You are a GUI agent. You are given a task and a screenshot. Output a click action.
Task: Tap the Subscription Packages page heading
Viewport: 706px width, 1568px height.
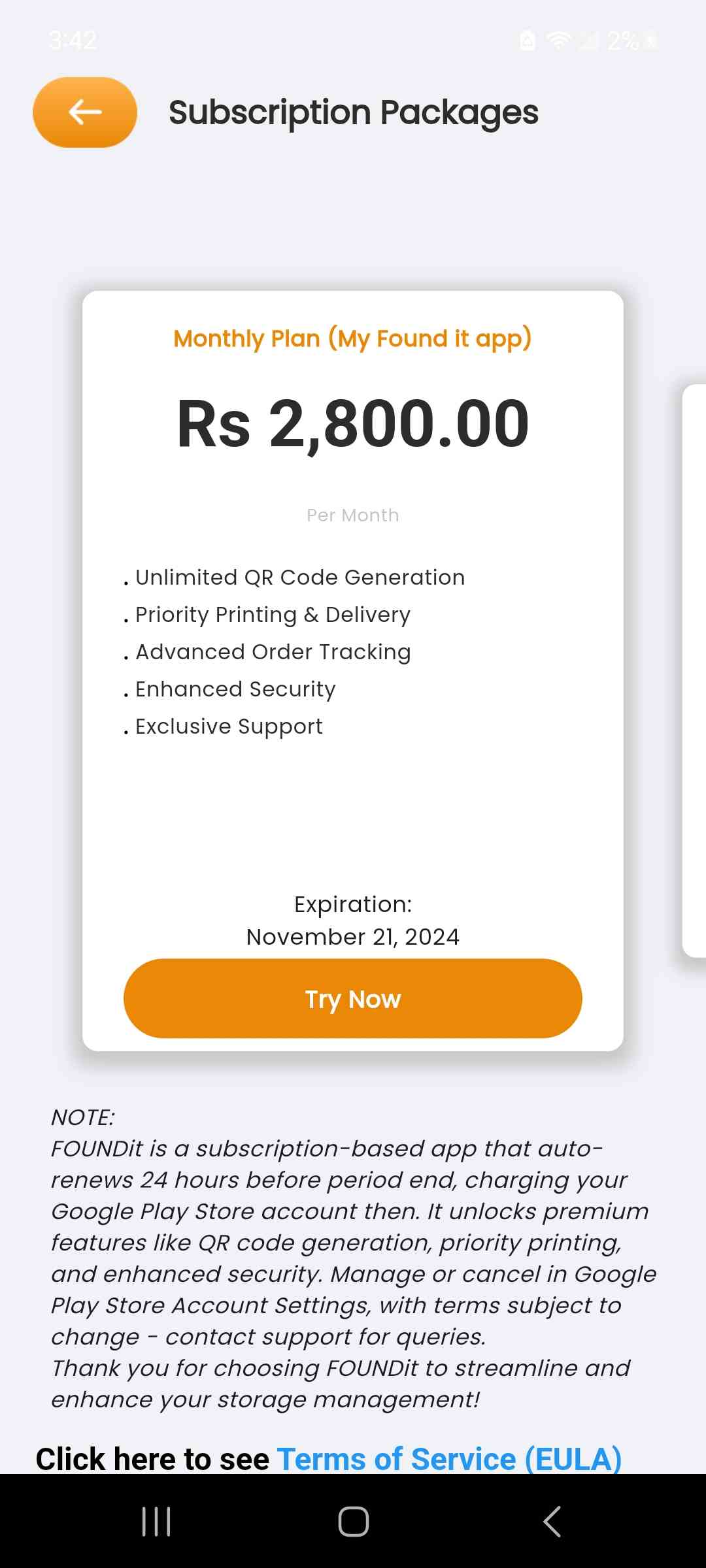[x=353, y=112]
